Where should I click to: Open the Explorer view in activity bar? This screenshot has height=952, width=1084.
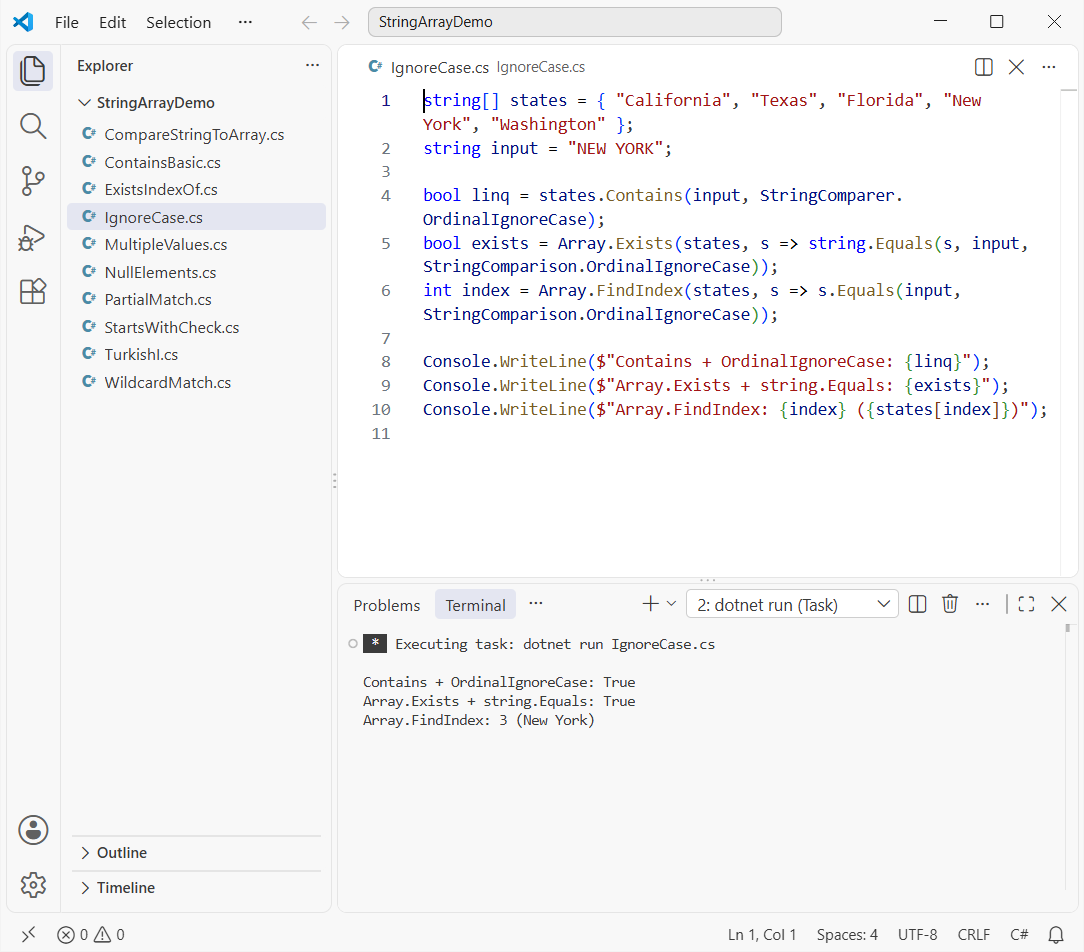coord(32,71)
